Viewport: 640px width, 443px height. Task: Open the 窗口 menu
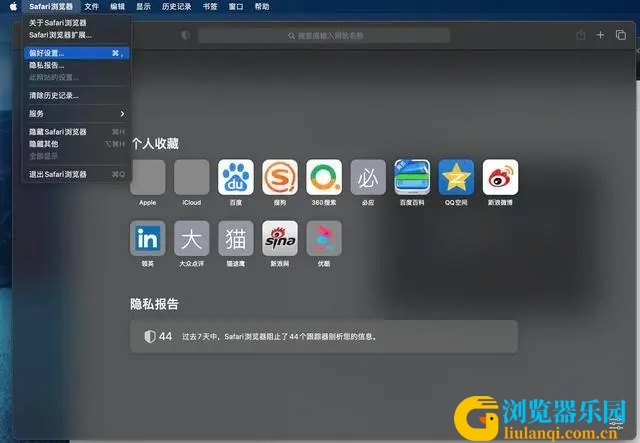pyautogui.click(x=236, y=7)
